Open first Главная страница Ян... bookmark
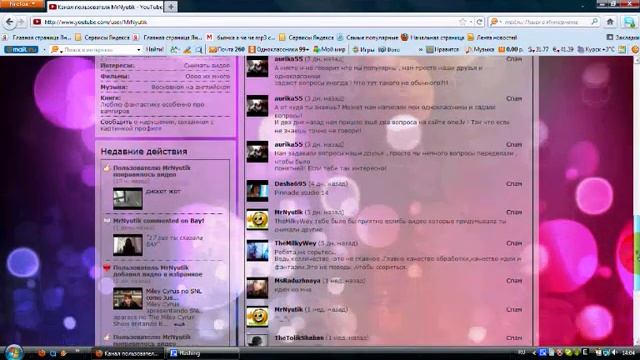 click(38, 37)
